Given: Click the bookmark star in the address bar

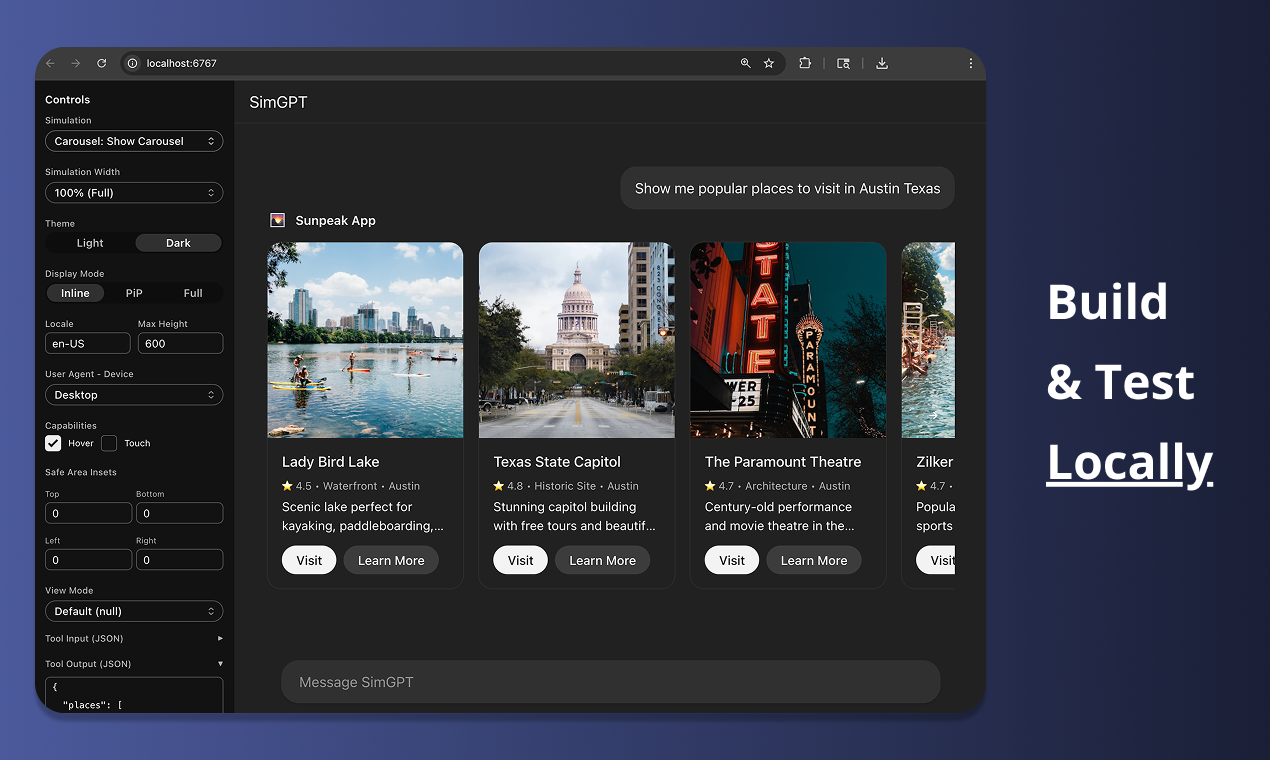Looking at the screenshot, I should pos(769,62).
